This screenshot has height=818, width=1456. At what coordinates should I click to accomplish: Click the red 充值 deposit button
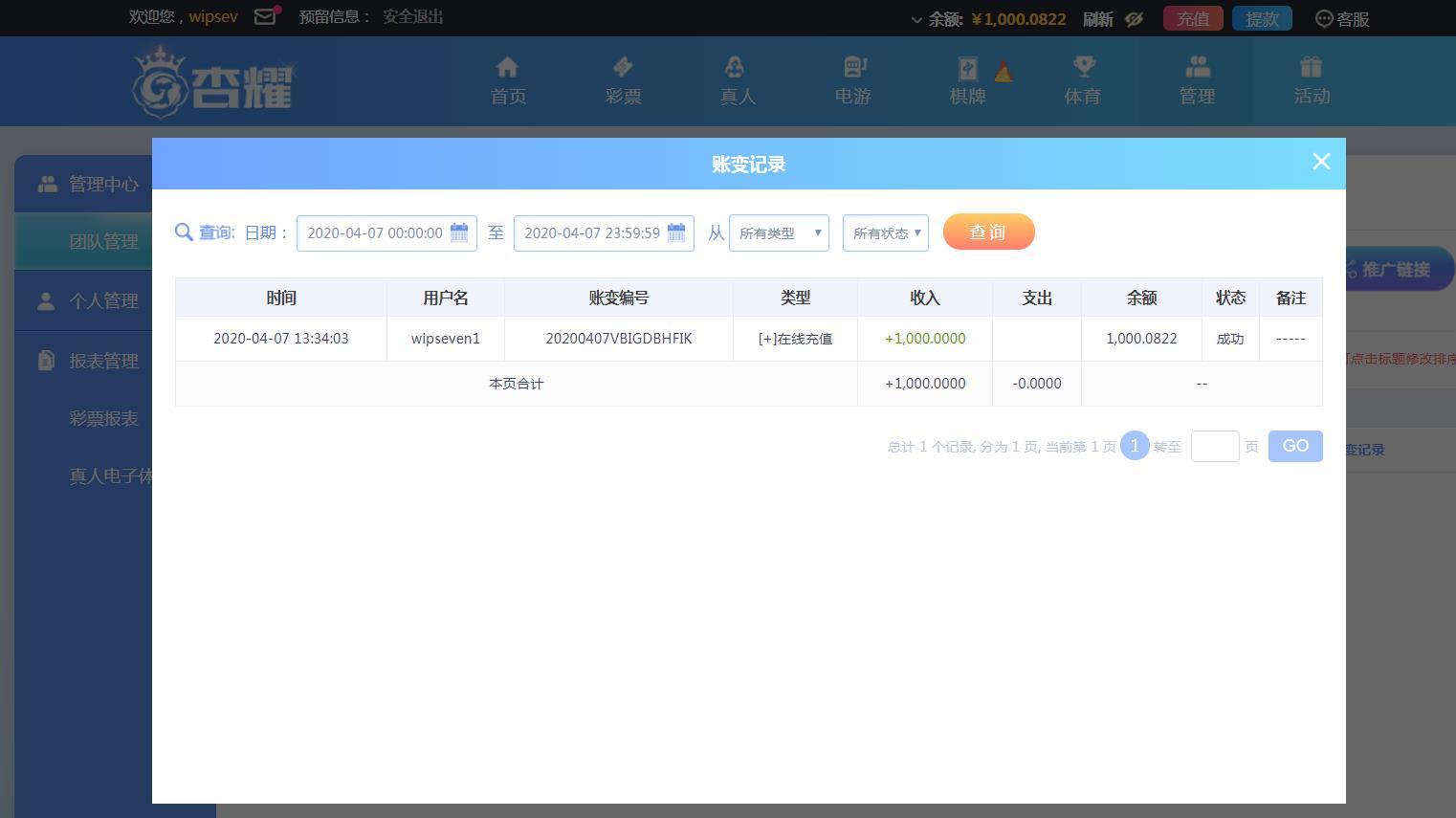1192,19
